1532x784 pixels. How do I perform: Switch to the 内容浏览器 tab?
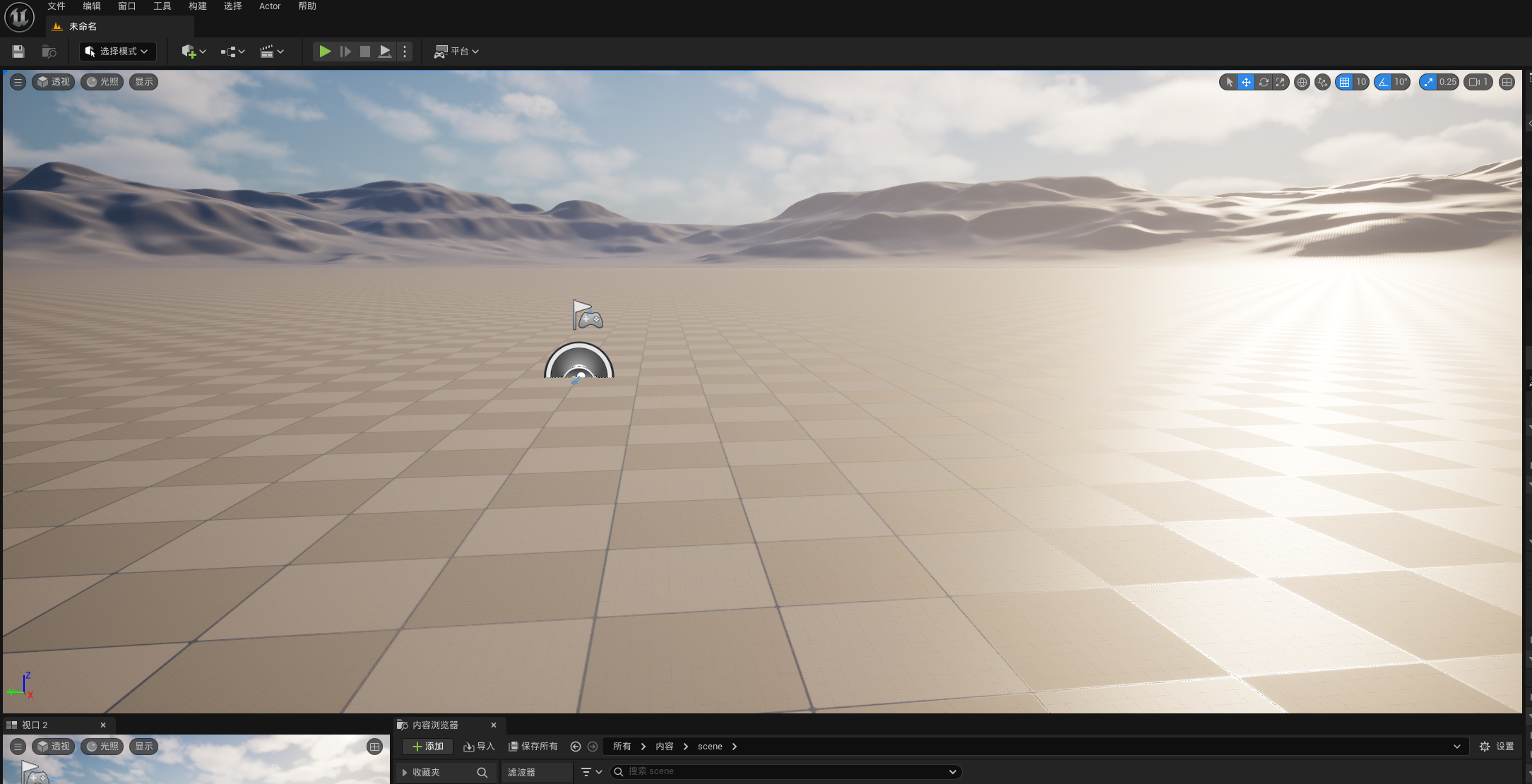click(x=435, y=725)
